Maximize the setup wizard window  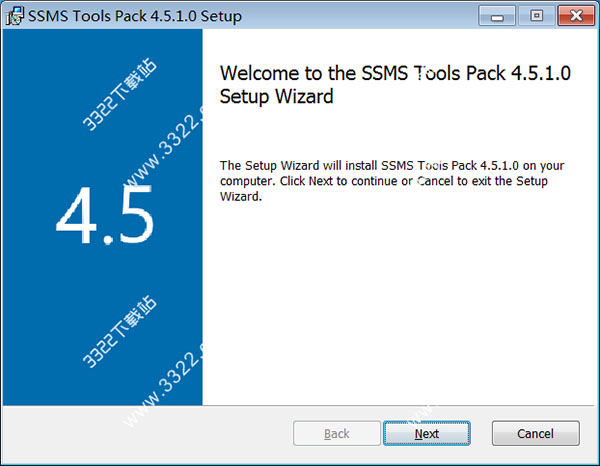click(536, 16)
